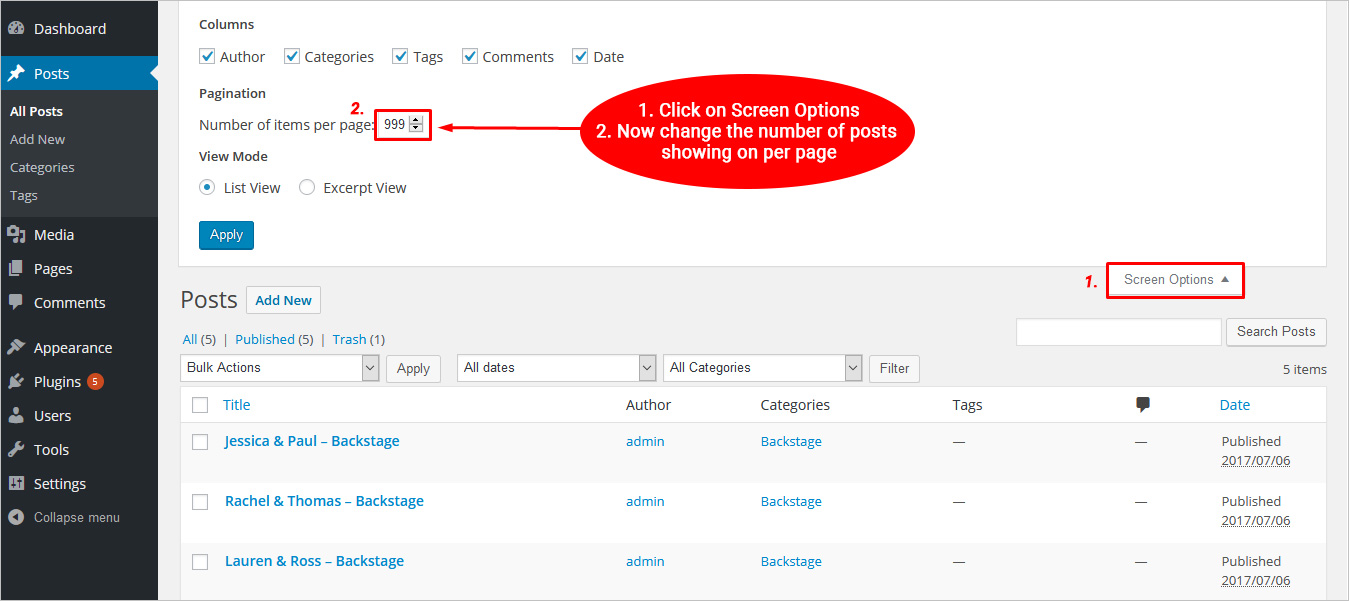Open the Jessica & Paul – Backstage post
The image size is (1349, 601).
tap(312, 441)
